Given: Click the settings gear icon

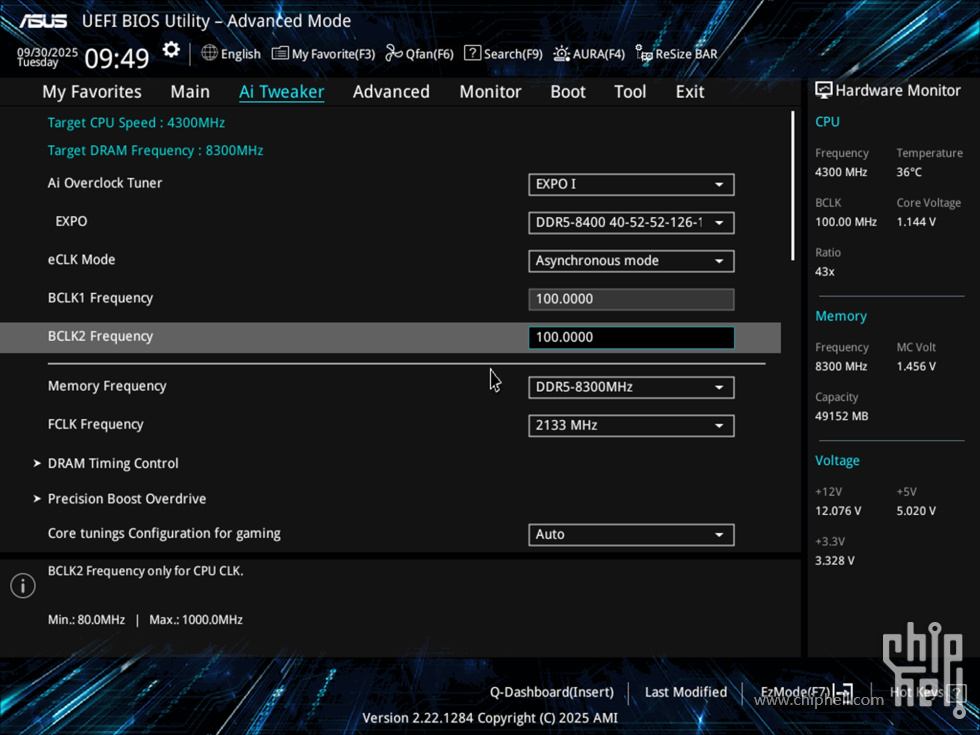Looking at the screenshot, I should coord(171,50).
